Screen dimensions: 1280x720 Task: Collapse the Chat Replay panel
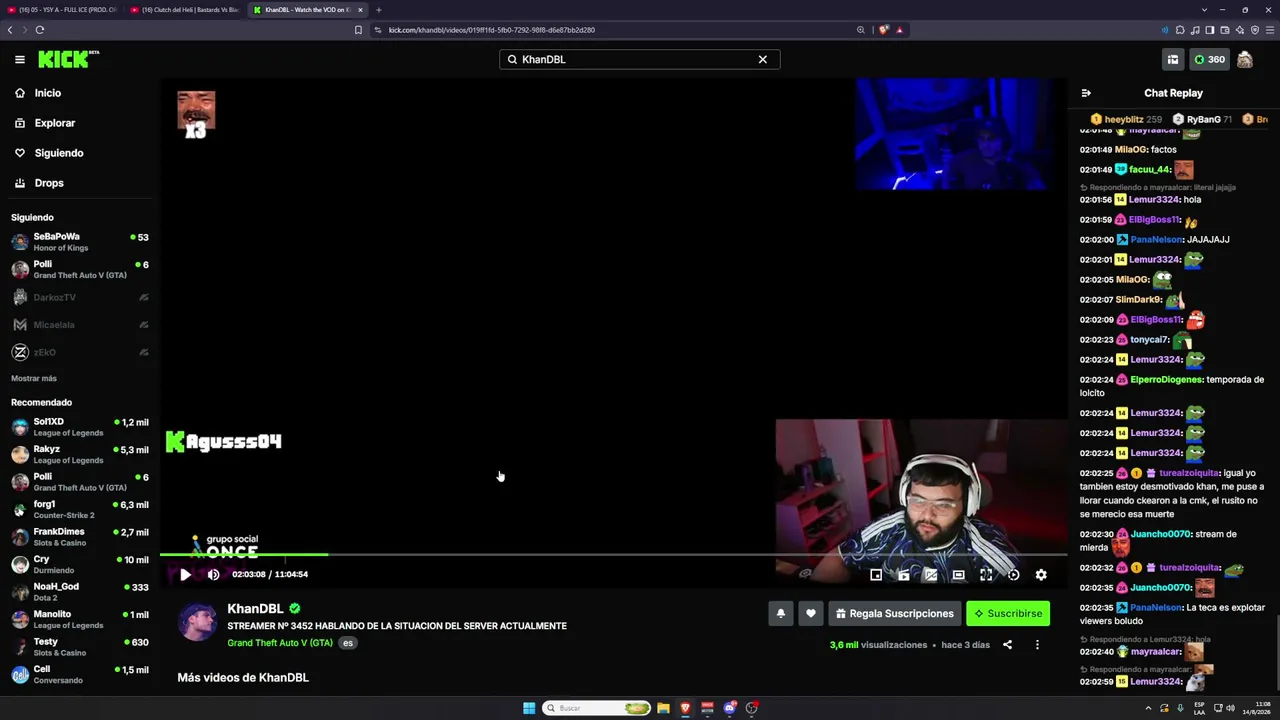point(1086,93)
